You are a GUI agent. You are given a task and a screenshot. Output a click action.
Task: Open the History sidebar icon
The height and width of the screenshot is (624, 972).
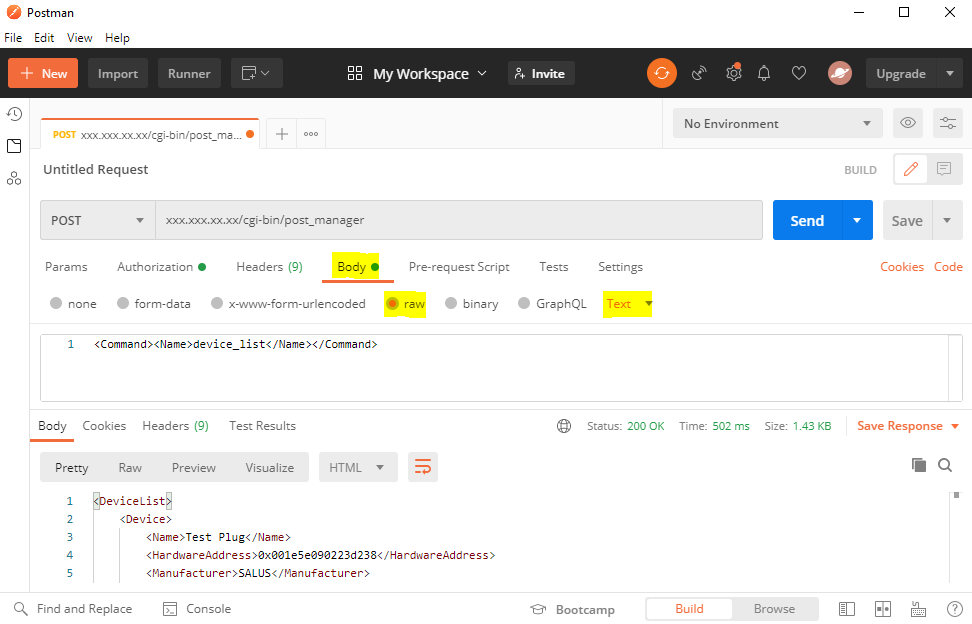pyautogui.click(x=14, y=114)
